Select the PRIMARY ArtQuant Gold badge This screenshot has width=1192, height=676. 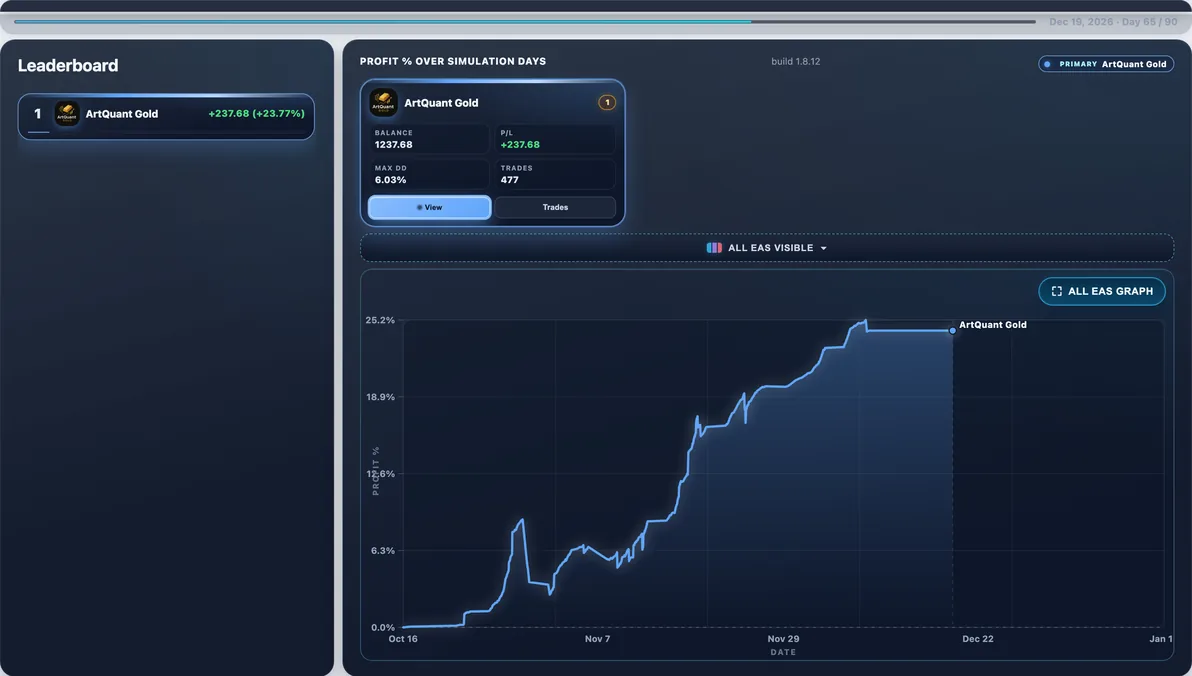(x=1106, y=64)
